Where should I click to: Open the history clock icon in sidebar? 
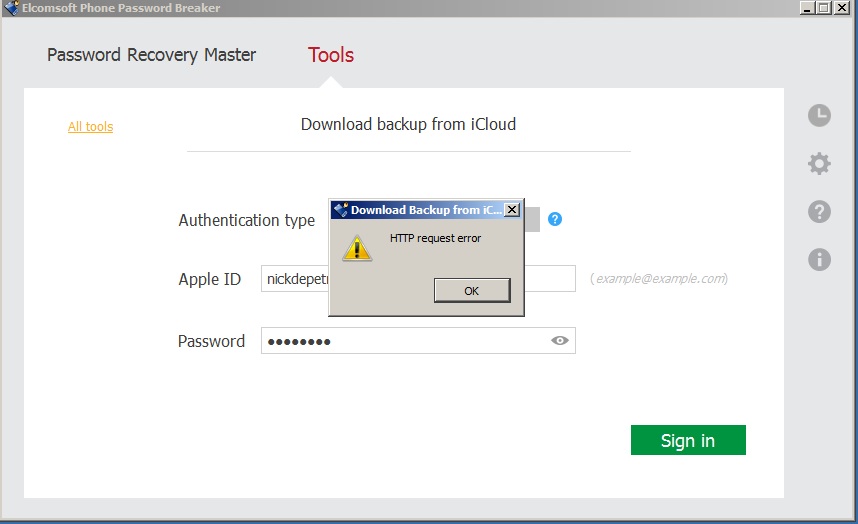point(819,115)
